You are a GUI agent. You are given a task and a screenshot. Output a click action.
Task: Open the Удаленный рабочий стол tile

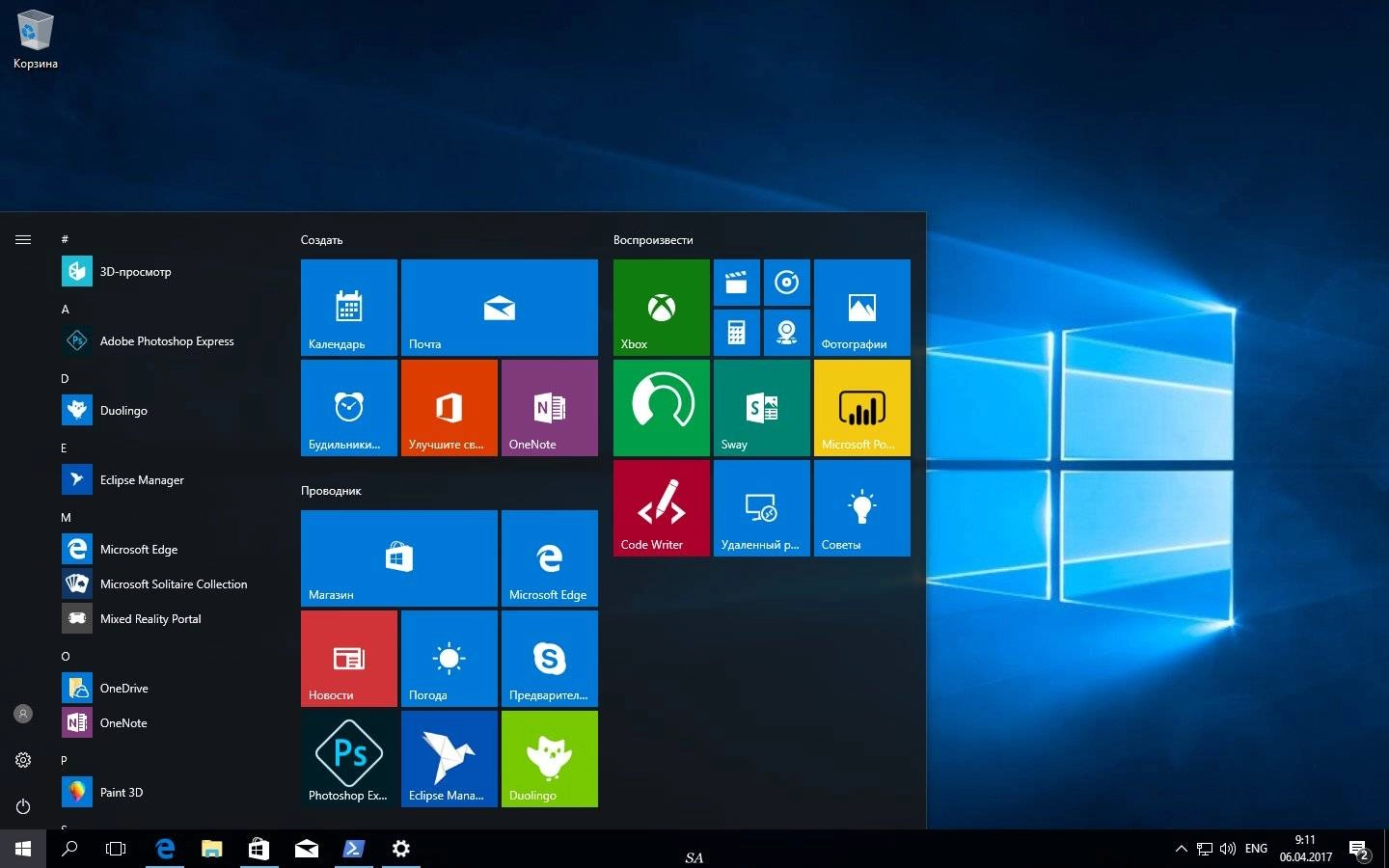point(762,508)
